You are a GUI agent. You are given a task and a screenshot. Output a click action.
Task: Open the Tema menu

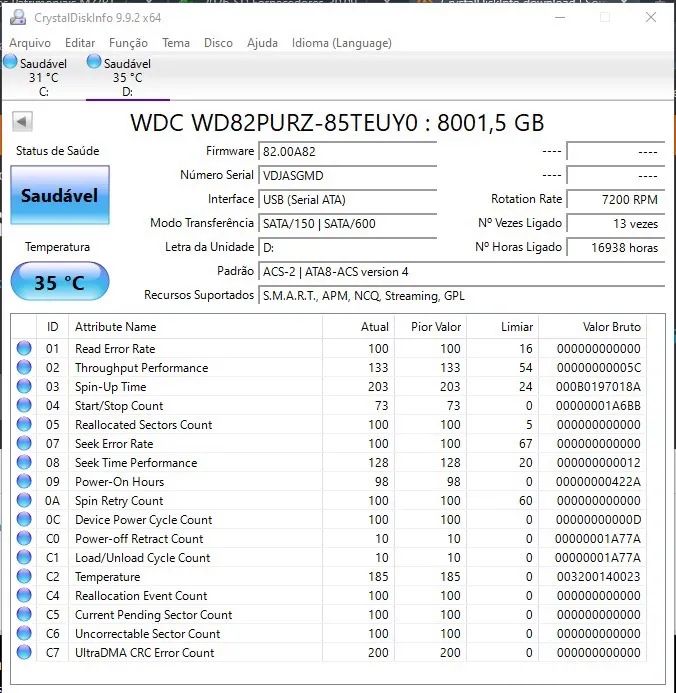[x=176, y=43]
